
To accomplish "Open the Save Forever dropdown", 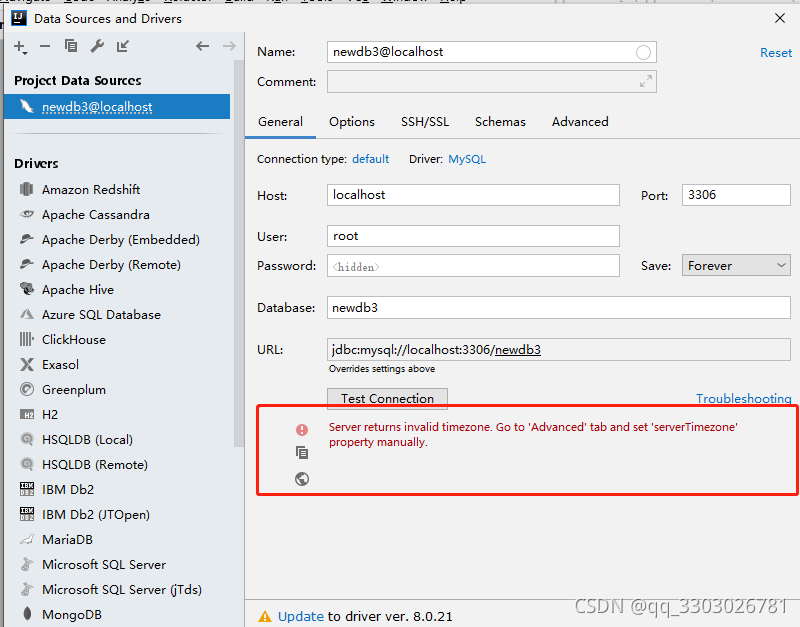I will (736, 265).
